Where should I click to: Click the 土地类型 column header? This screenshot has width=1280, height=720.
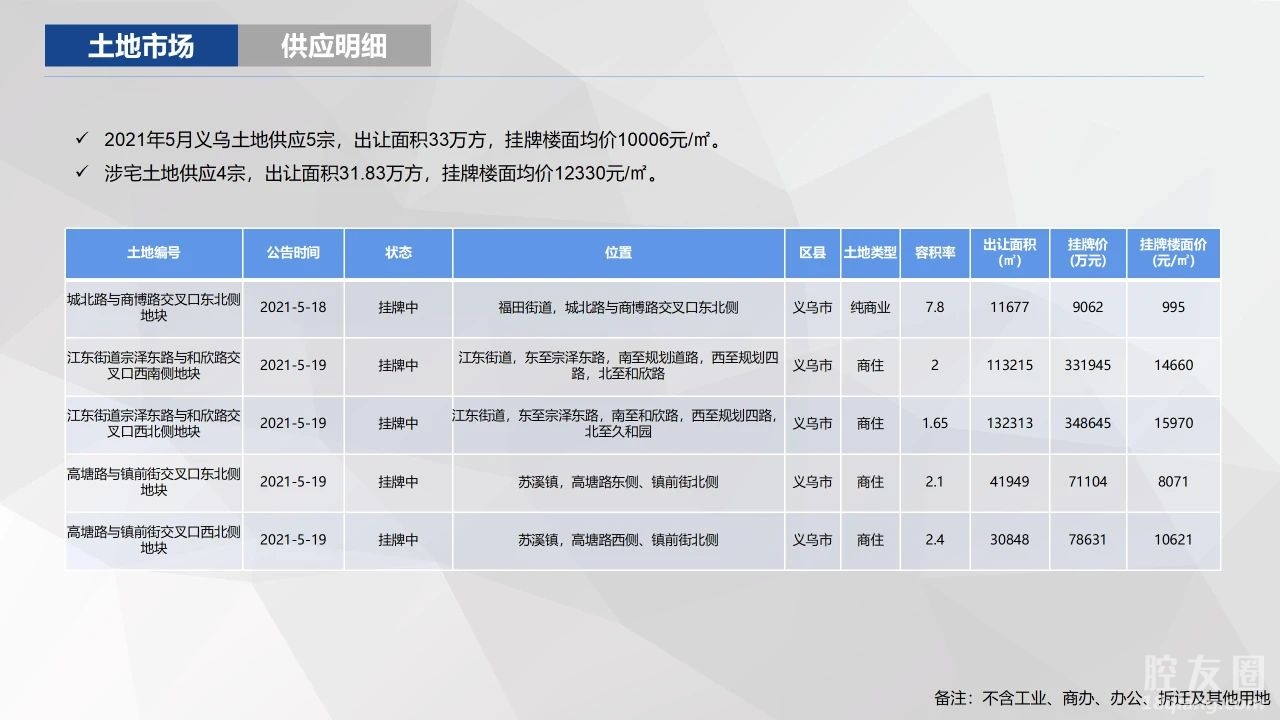pyautogui.click(x=870, y=253)
